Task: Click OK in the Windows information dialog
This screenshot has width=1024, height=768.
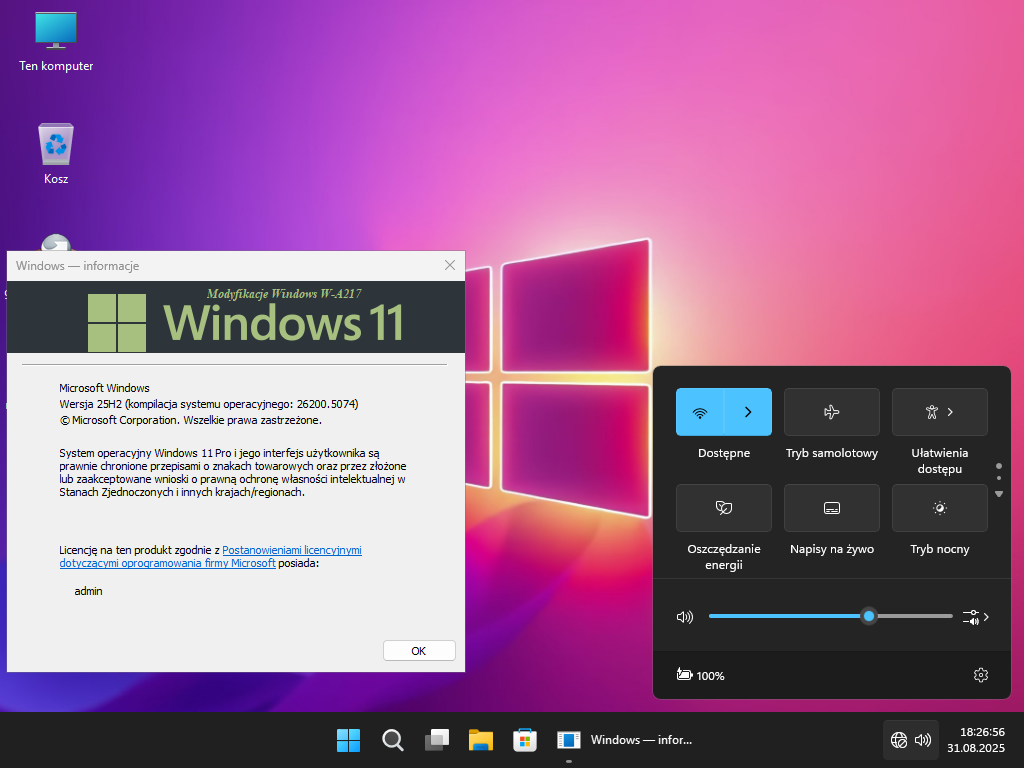Action: pyautogui.click(x=419, y=651)
